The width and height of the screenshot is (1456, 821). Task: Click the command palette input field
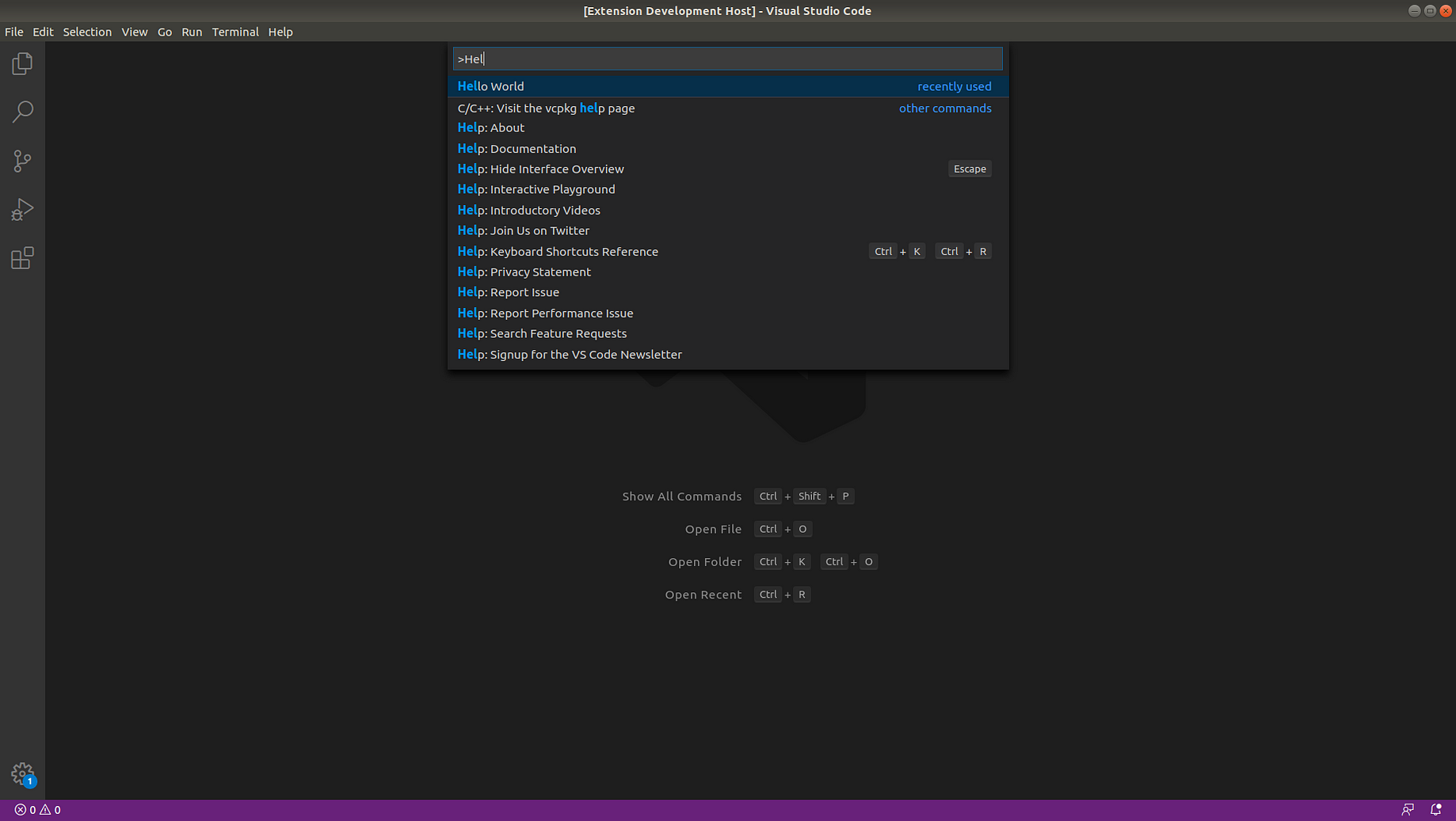727,59
